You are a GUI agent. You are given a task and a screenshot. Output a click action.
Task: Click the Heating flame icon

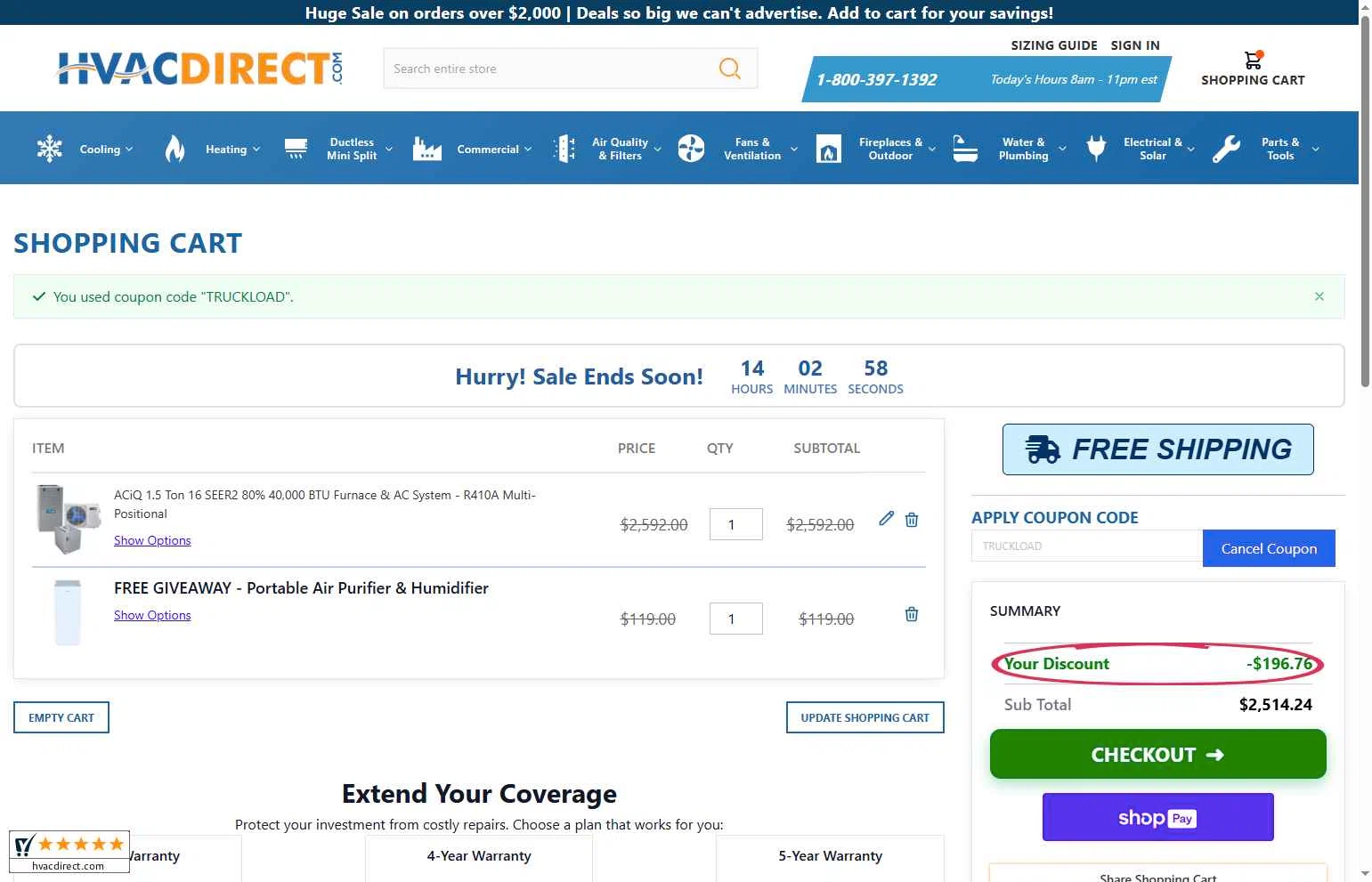pyautogui.click(x=175, y=149)
